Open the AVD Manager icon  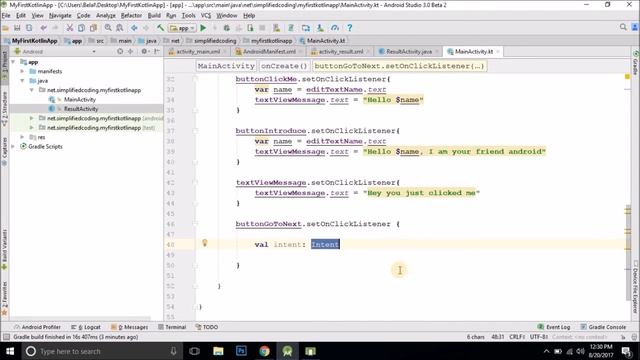306,28
